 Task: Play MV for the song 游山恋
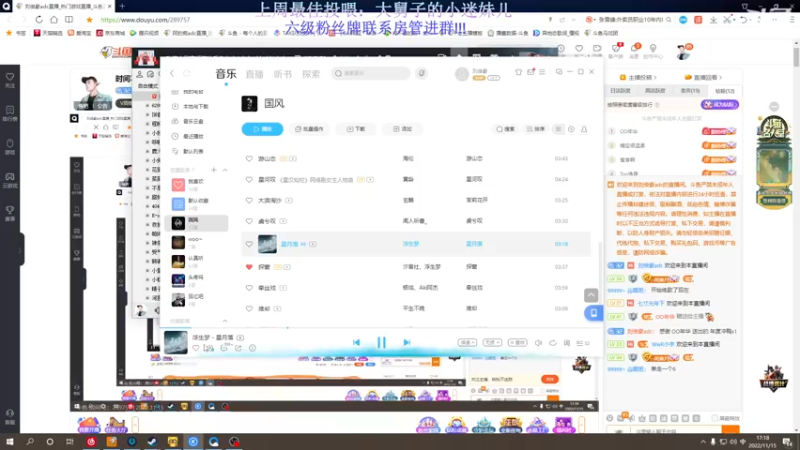pyautogui.click(x=293, y=159)
